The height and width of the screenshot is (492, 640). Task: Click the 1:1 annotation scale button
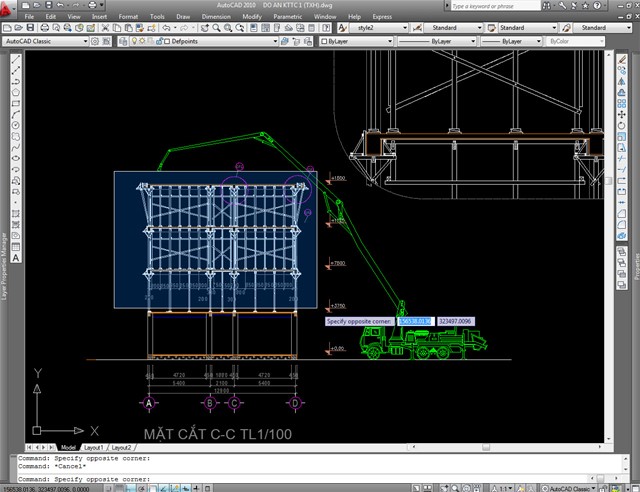point(502,488)
